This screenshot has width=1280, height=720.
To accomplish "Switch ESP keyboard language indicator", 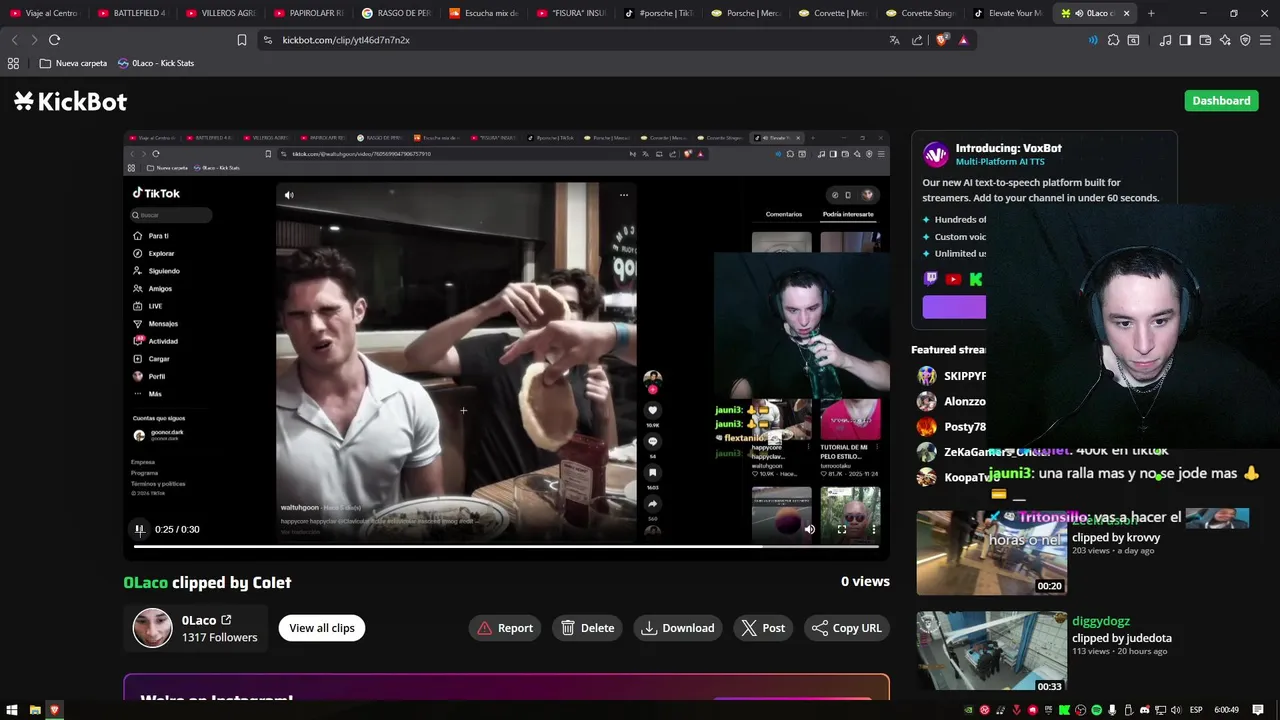I will 1196,710.
